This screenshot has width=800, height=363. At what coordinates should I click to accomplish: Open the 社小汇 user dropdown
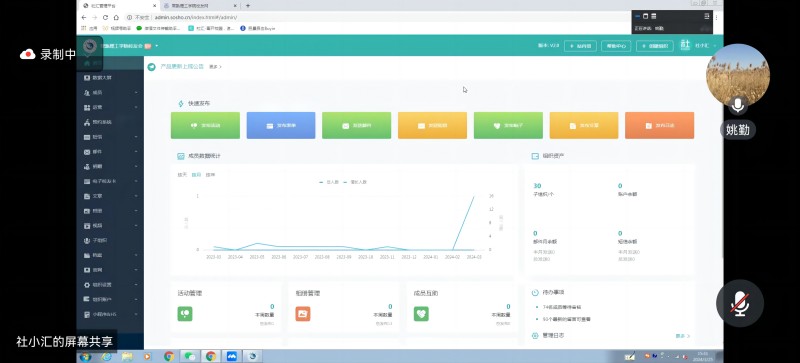[706, 45]
